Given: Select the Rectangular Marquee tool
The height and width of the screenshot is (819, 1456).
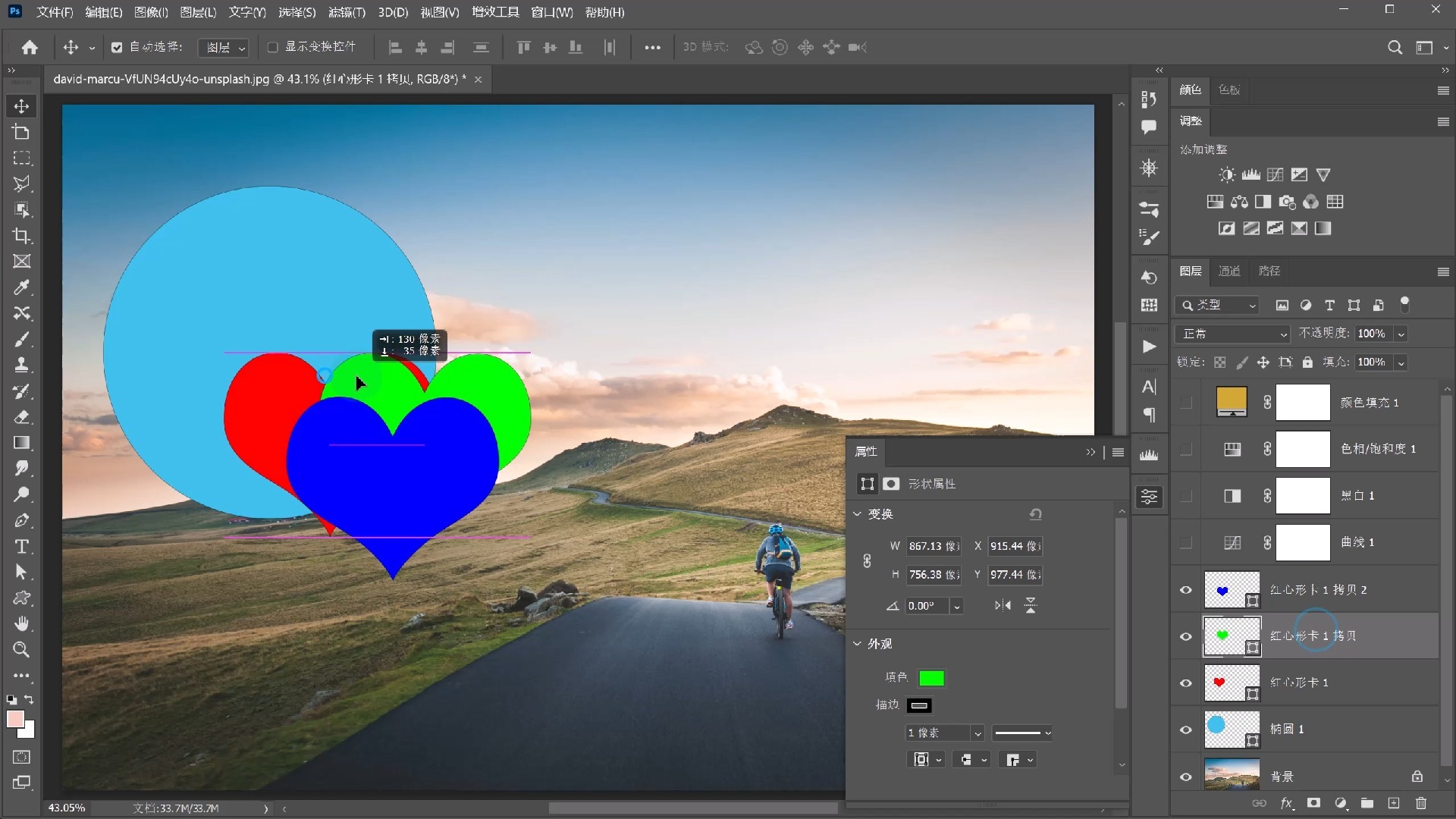Looking at the screenshot, I should (x=21, y=158).
